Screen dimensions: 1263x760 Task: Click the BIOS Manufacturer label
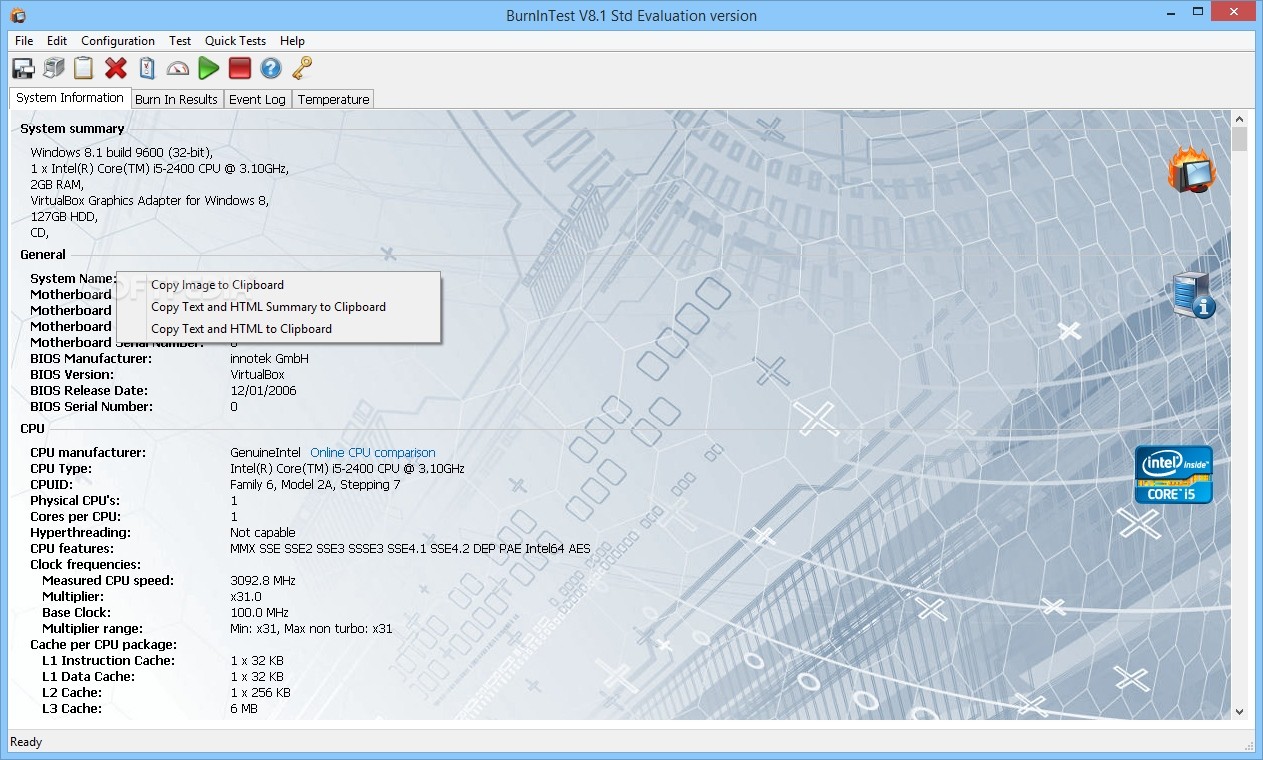91,359
